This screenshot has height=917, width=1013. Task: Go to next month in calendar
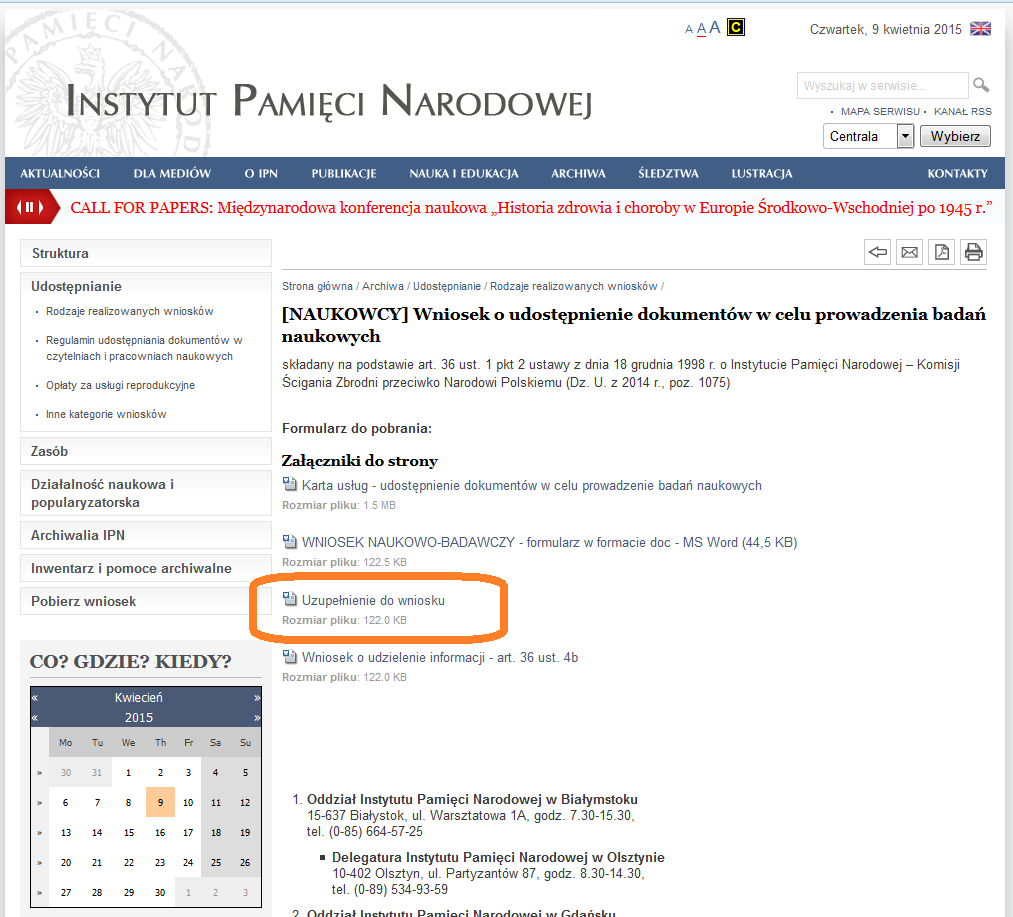click(257, 698)
